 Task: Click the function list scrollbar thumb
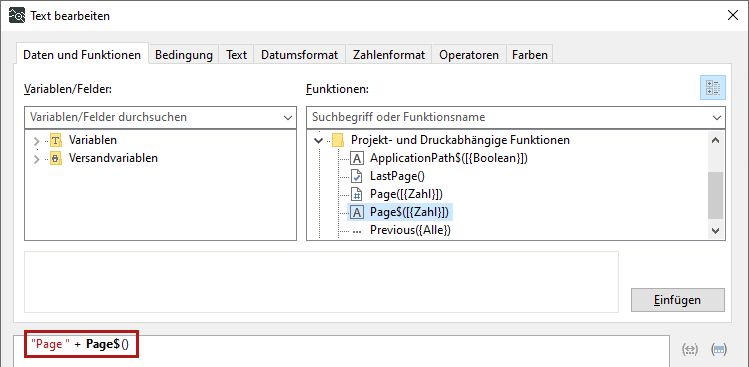pos(715,196)
